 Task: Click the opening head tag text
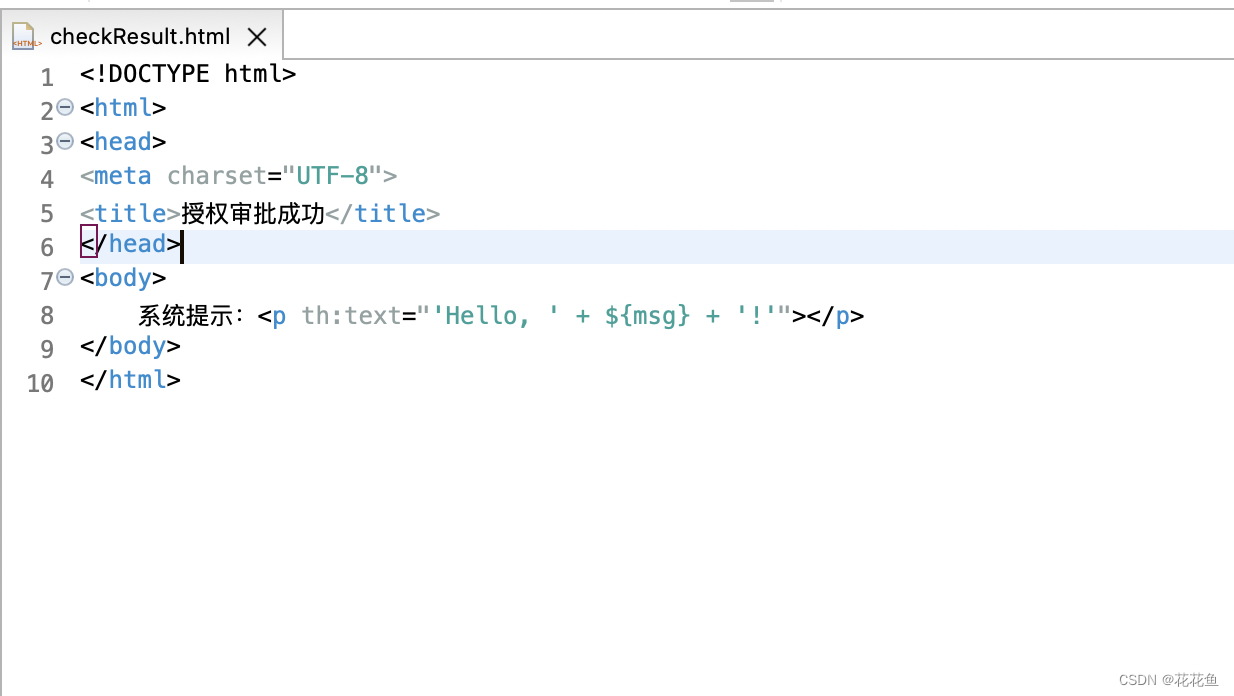click(123, 142)
